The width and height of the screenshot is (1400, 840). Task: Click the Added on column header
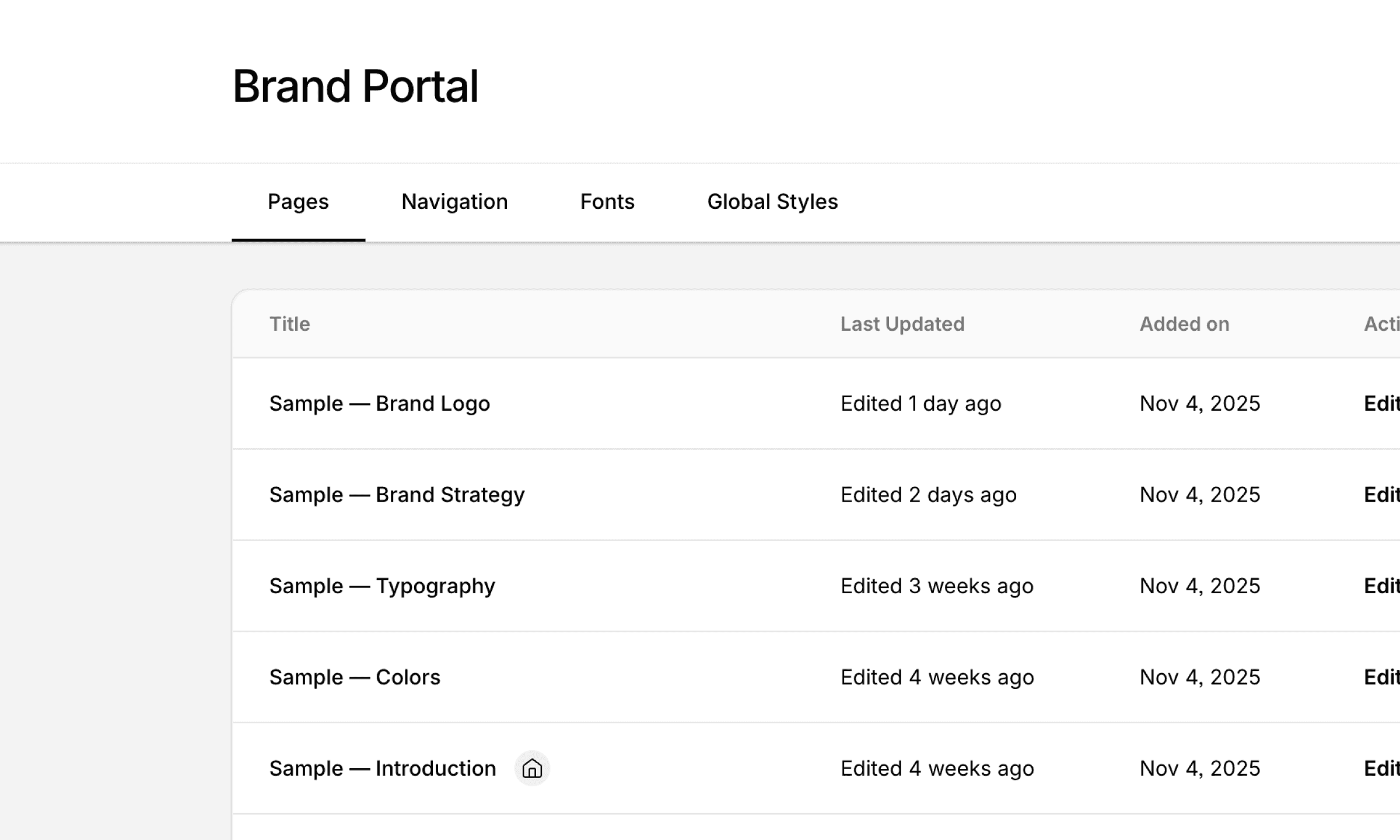click(x=1184, y=324)
